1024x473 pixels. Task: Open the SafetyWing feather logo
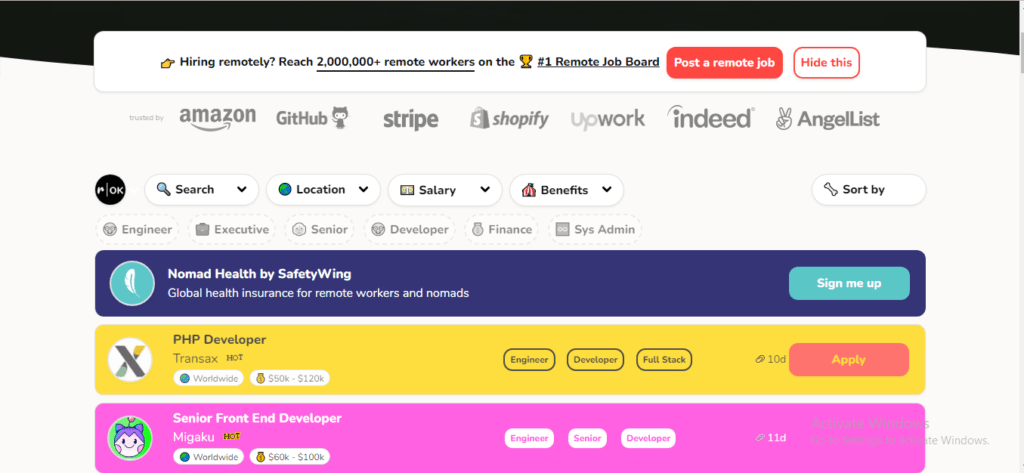(x=132, y=284)
